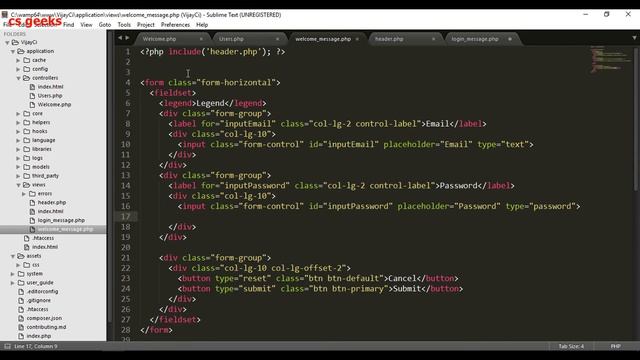
Task: Select the models folder
Action: point(41,167)
